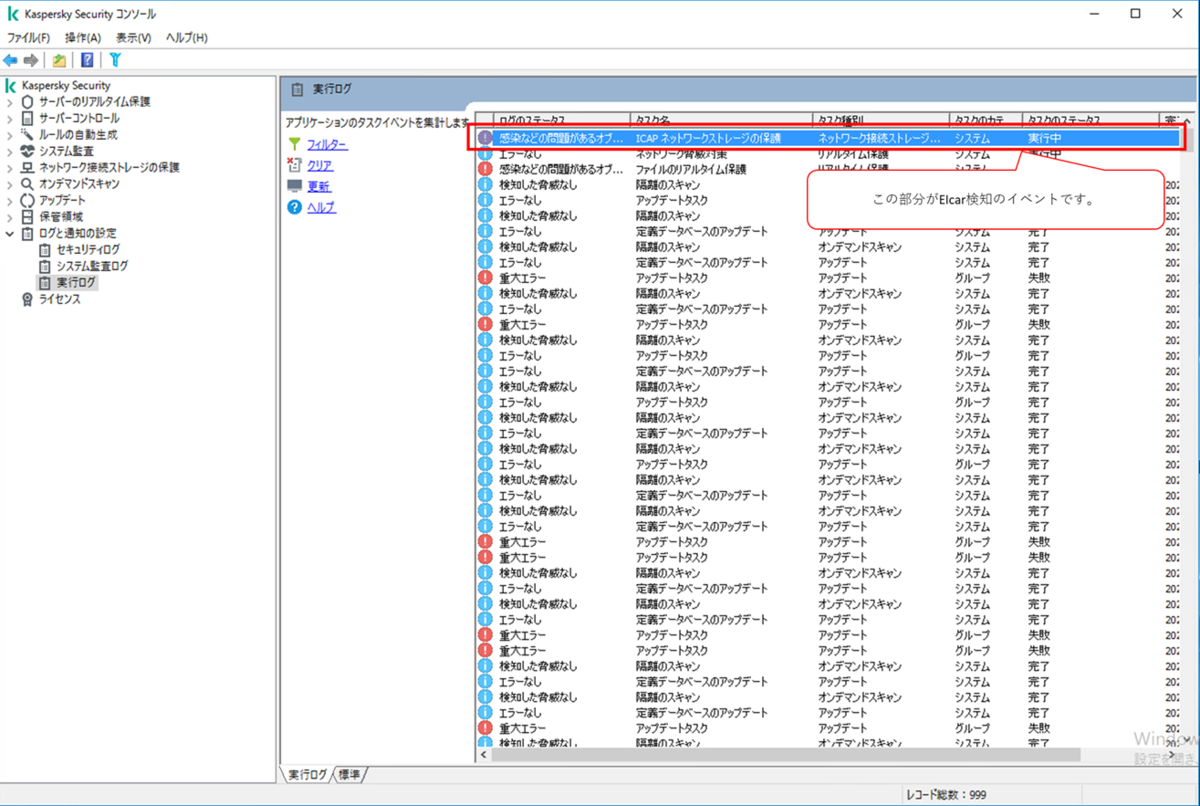Click the shield icon of サーバーのリアルタイム保護
Image resolution: width=1200 pixels, height=806 pixels.
tap(28, 102)
